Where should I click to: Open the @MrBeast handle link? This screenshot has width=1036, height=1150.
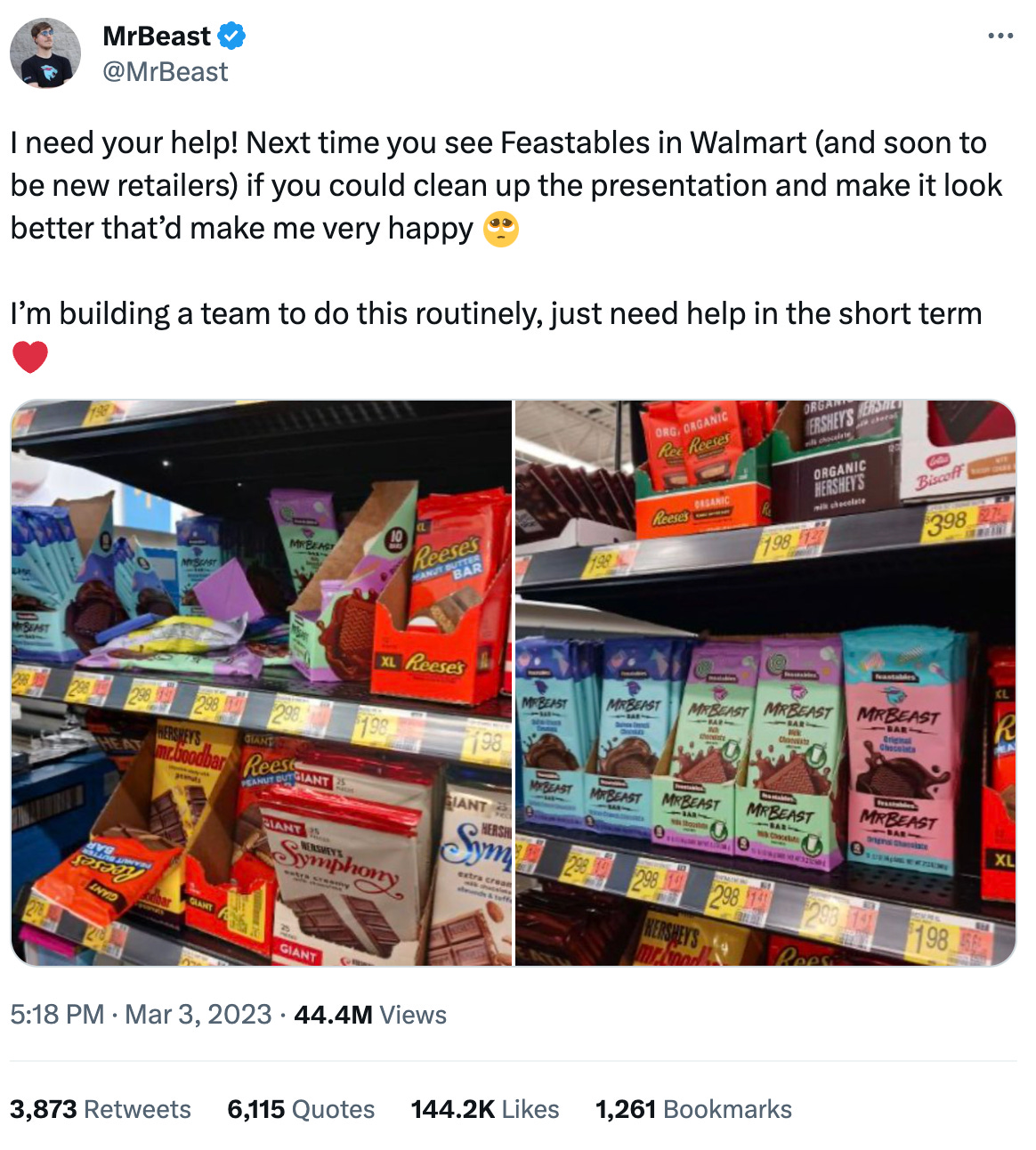pos(166,72)
